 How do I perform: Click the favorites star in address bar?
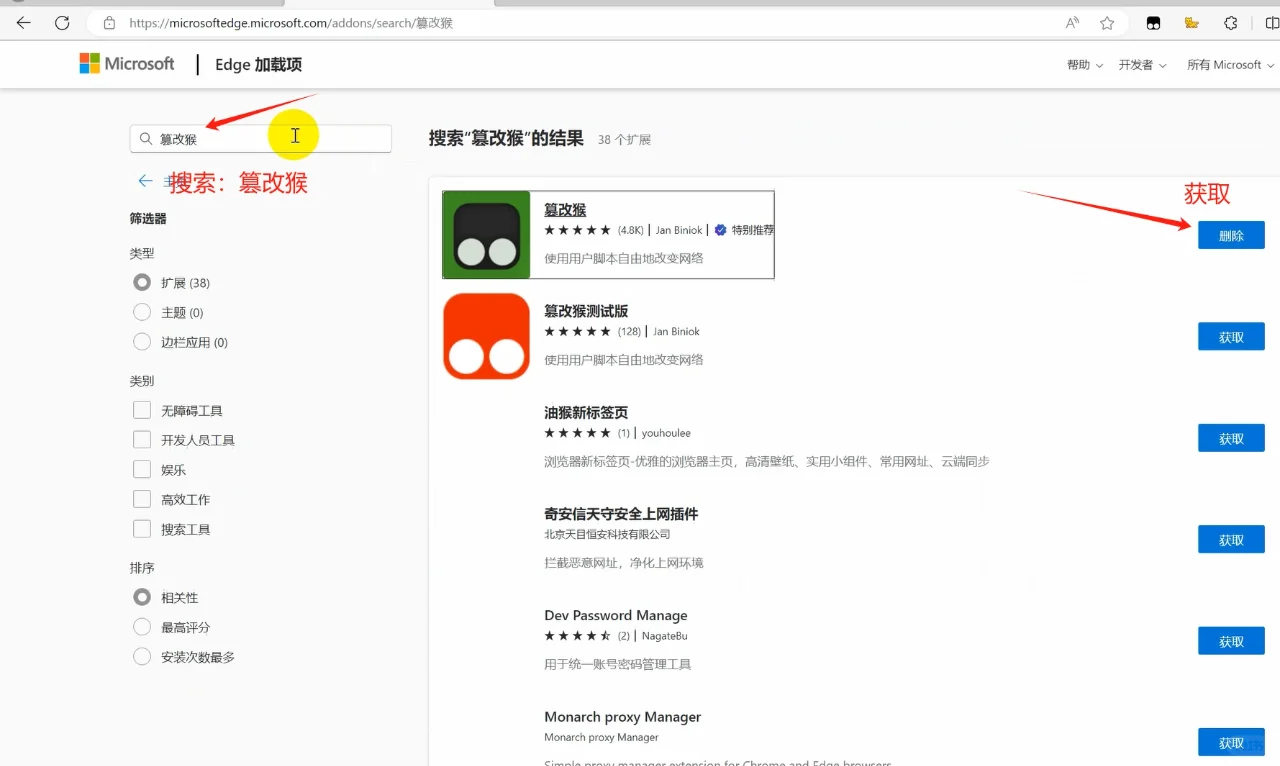[1107, 22]
